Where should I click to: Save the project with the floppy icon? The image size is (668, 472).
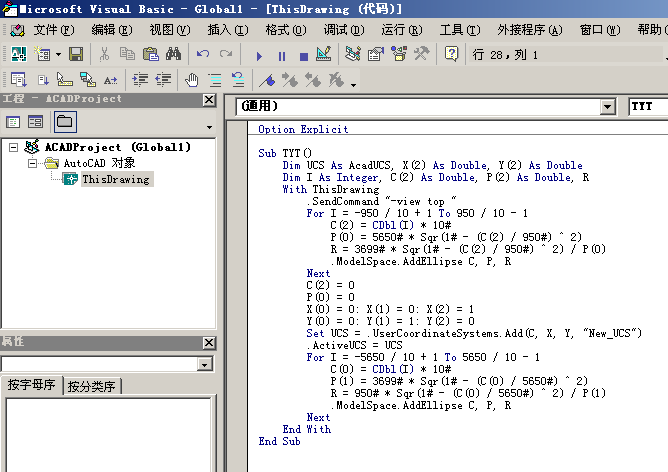coord(76,54)
